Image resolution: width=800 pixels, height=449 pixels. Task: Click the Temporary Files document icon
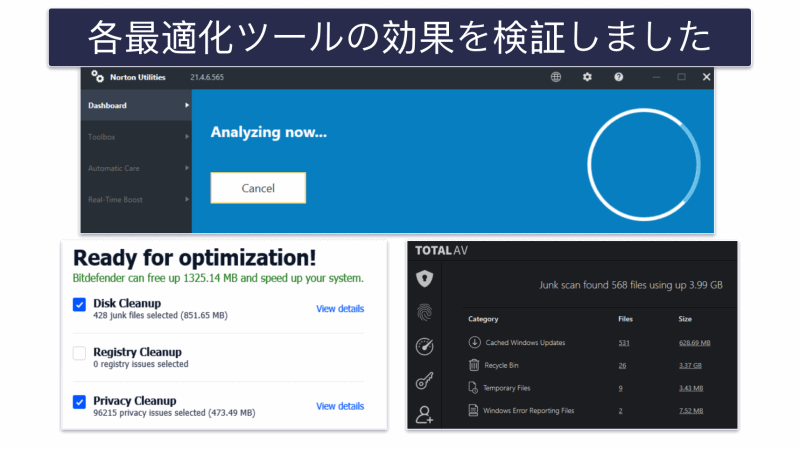click(x=473, y=388)
